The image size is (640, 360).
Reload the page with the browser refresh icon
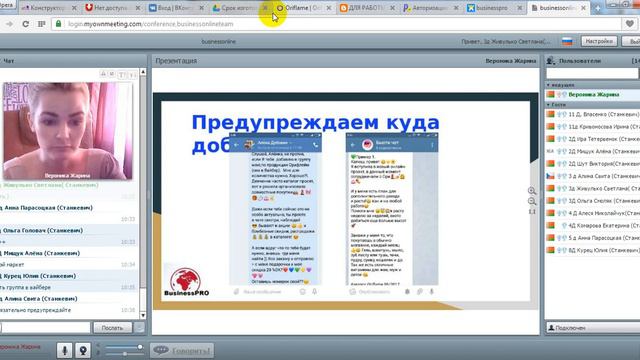pos(25,24)
